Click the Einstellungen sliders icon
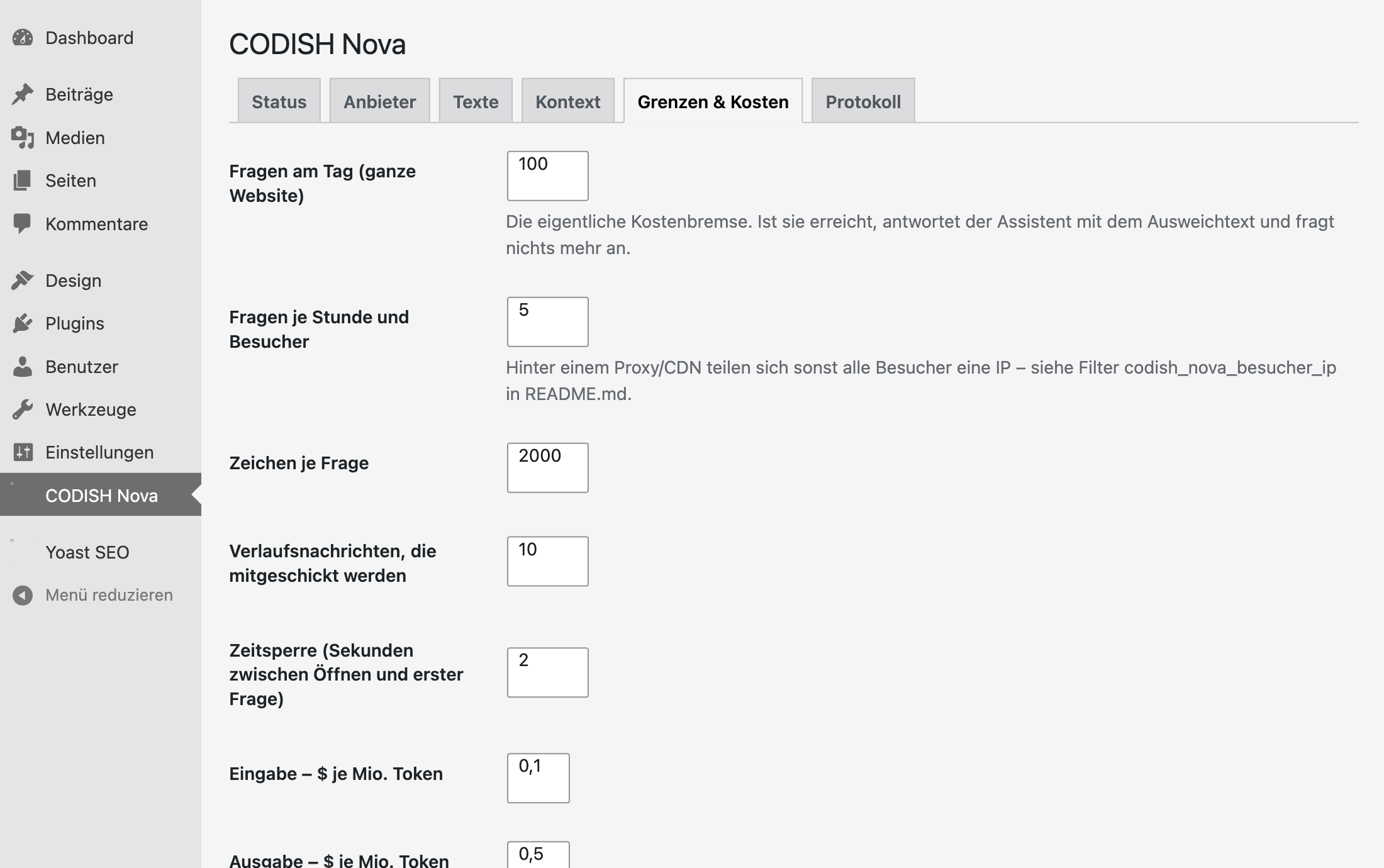The width and height of the screenshot is (1384, 868). (x=23, y=452)
